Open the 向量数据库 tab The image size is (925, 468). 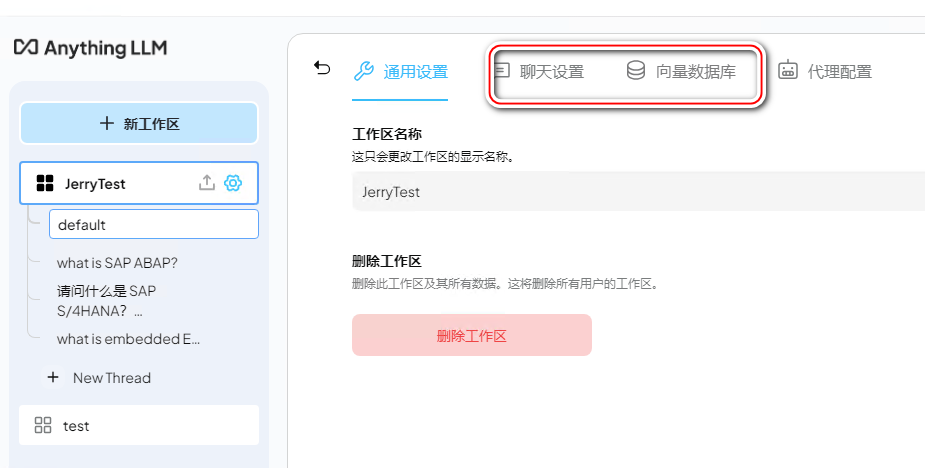pos(681,72)
